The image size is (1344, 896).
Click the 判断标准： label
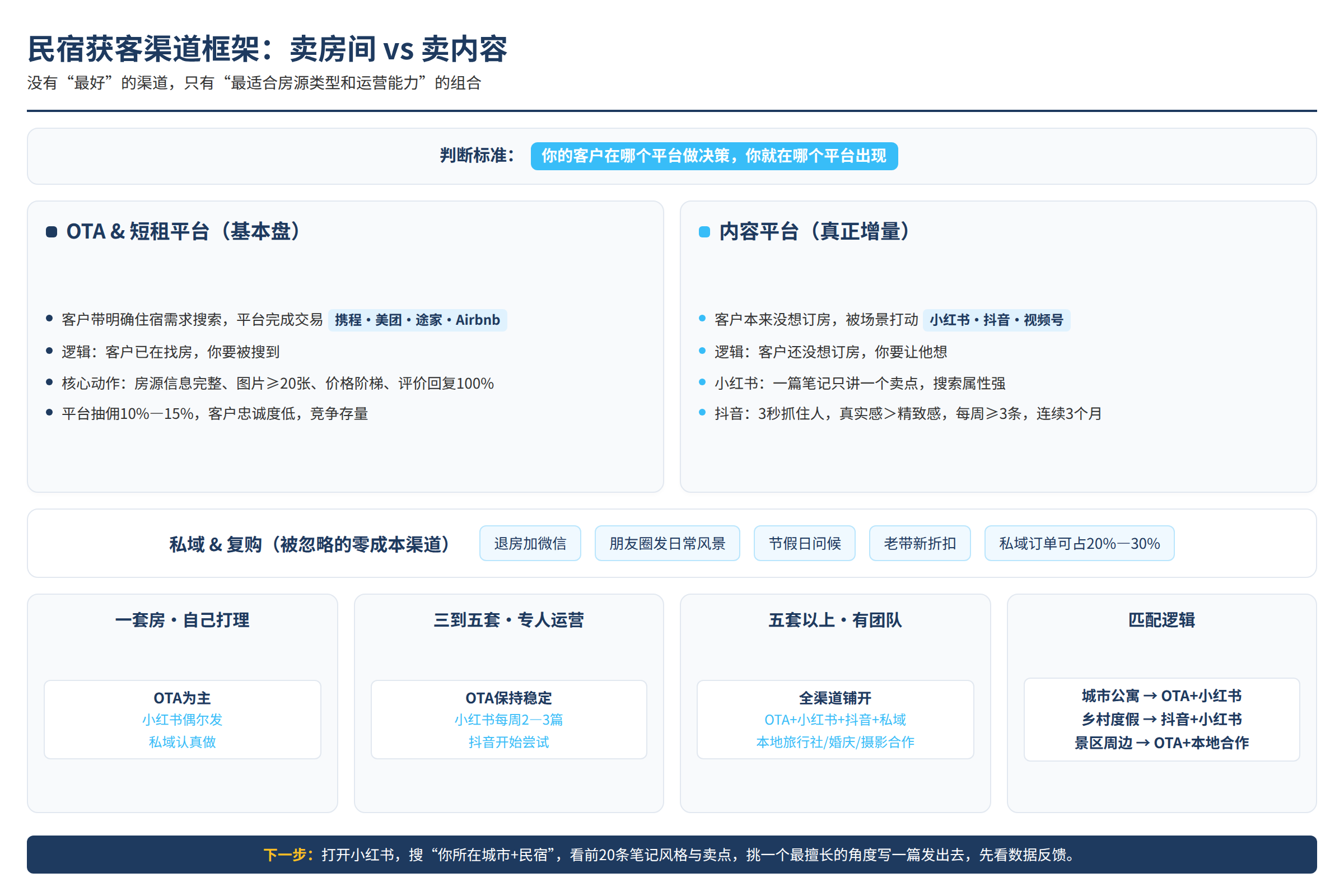[478, 156]
